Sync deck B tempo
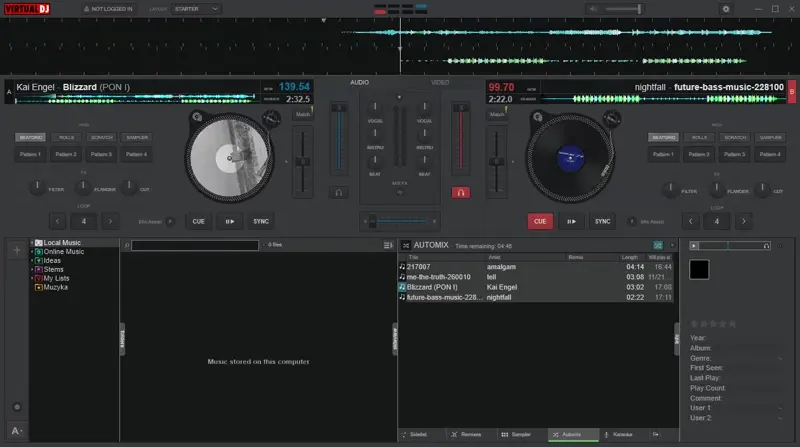This screenshot has height=447, width=800. (603, 221)
